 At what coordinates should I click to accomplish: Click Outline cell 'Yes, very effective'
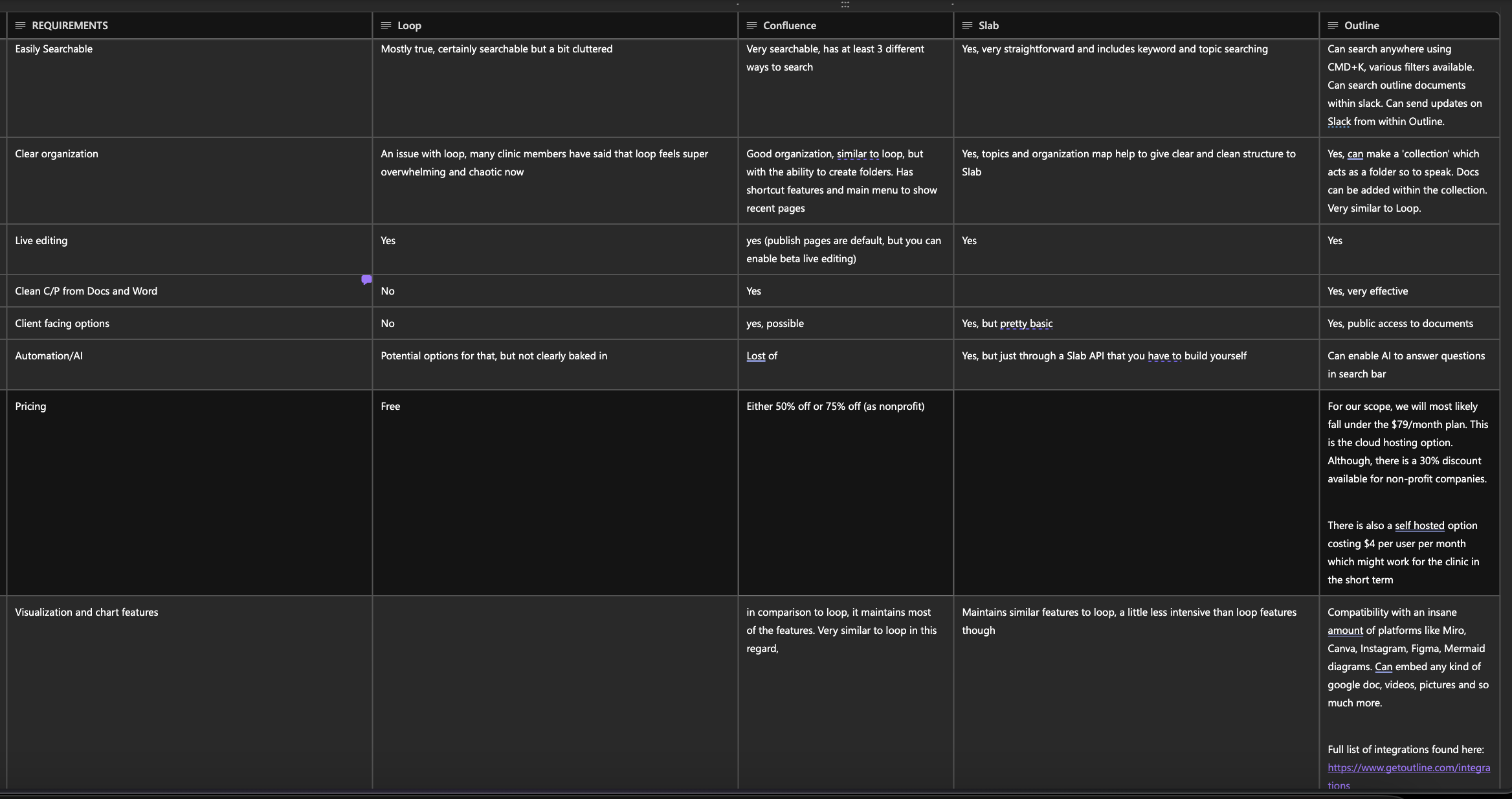click(x=1410, y=291)
